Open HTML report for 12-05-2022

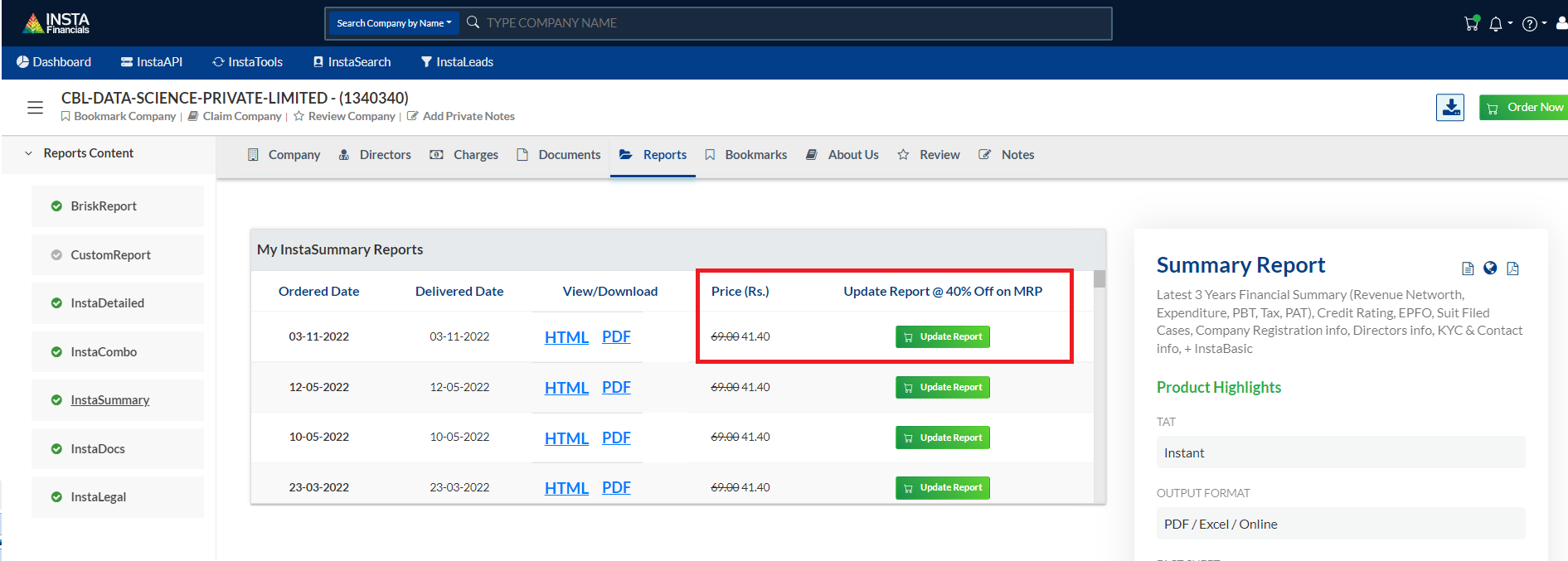click(x=566, y=388)
